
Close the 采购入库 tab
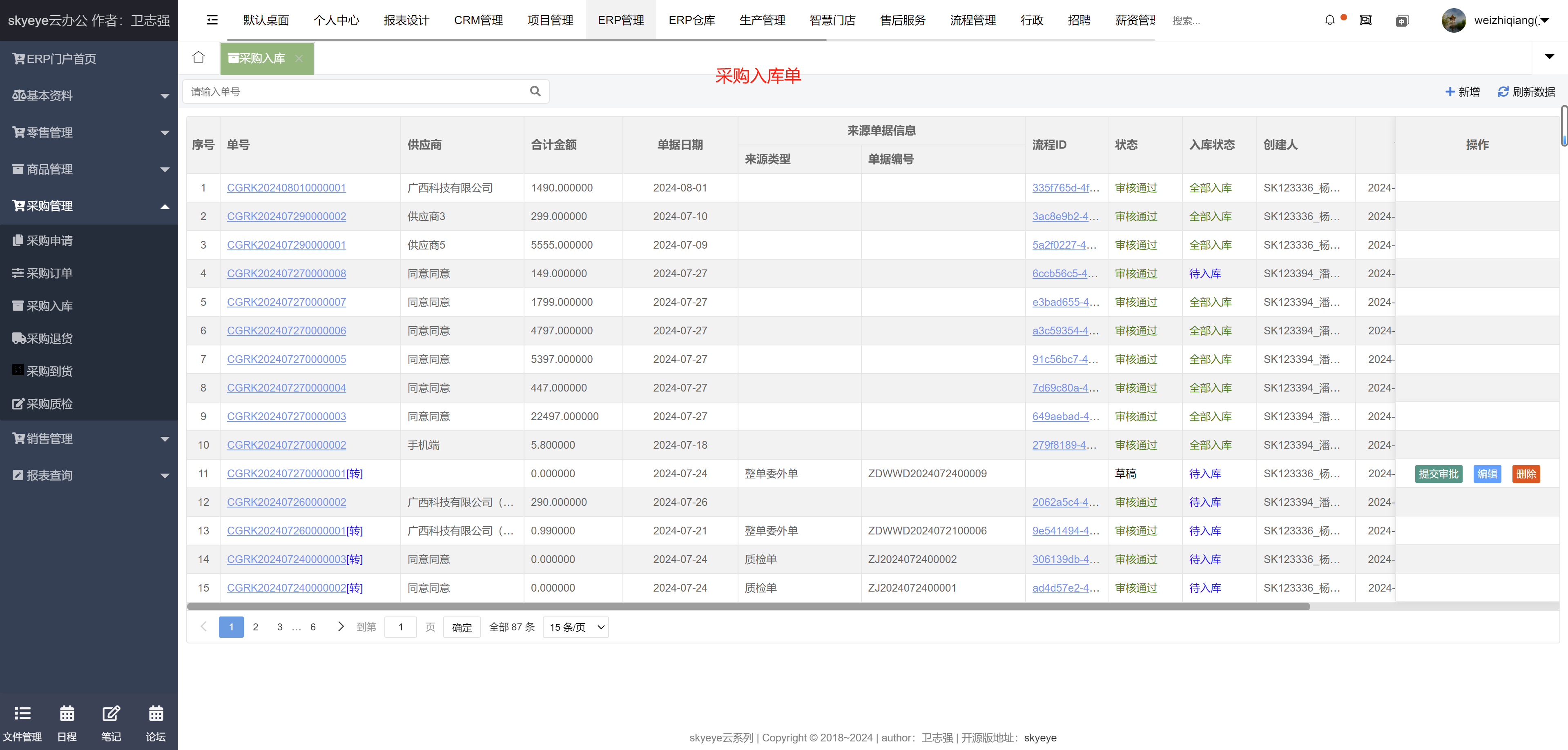(299, 58)
